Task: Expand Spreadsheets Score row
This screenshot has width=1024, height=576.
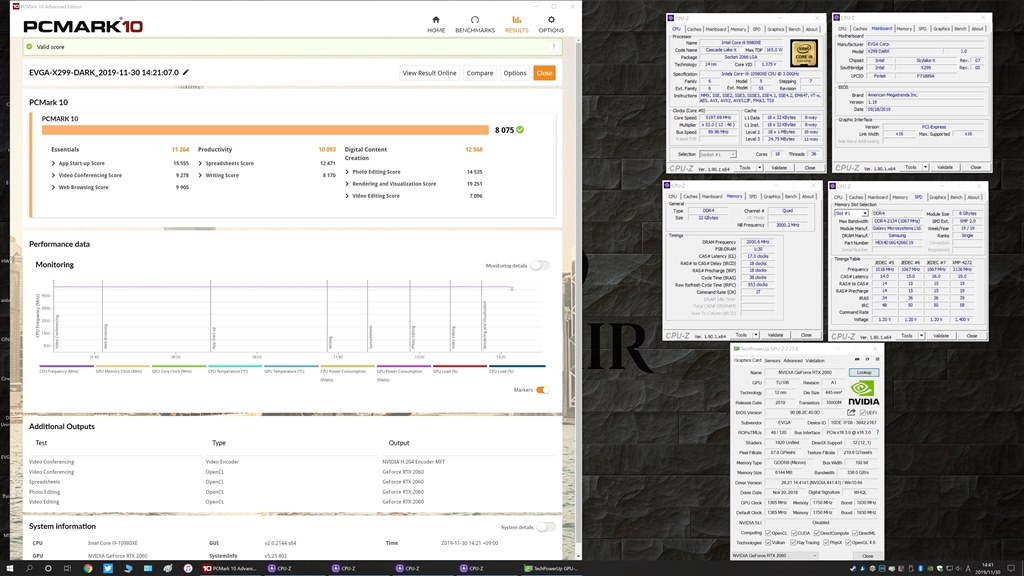Action: [200, 163]
